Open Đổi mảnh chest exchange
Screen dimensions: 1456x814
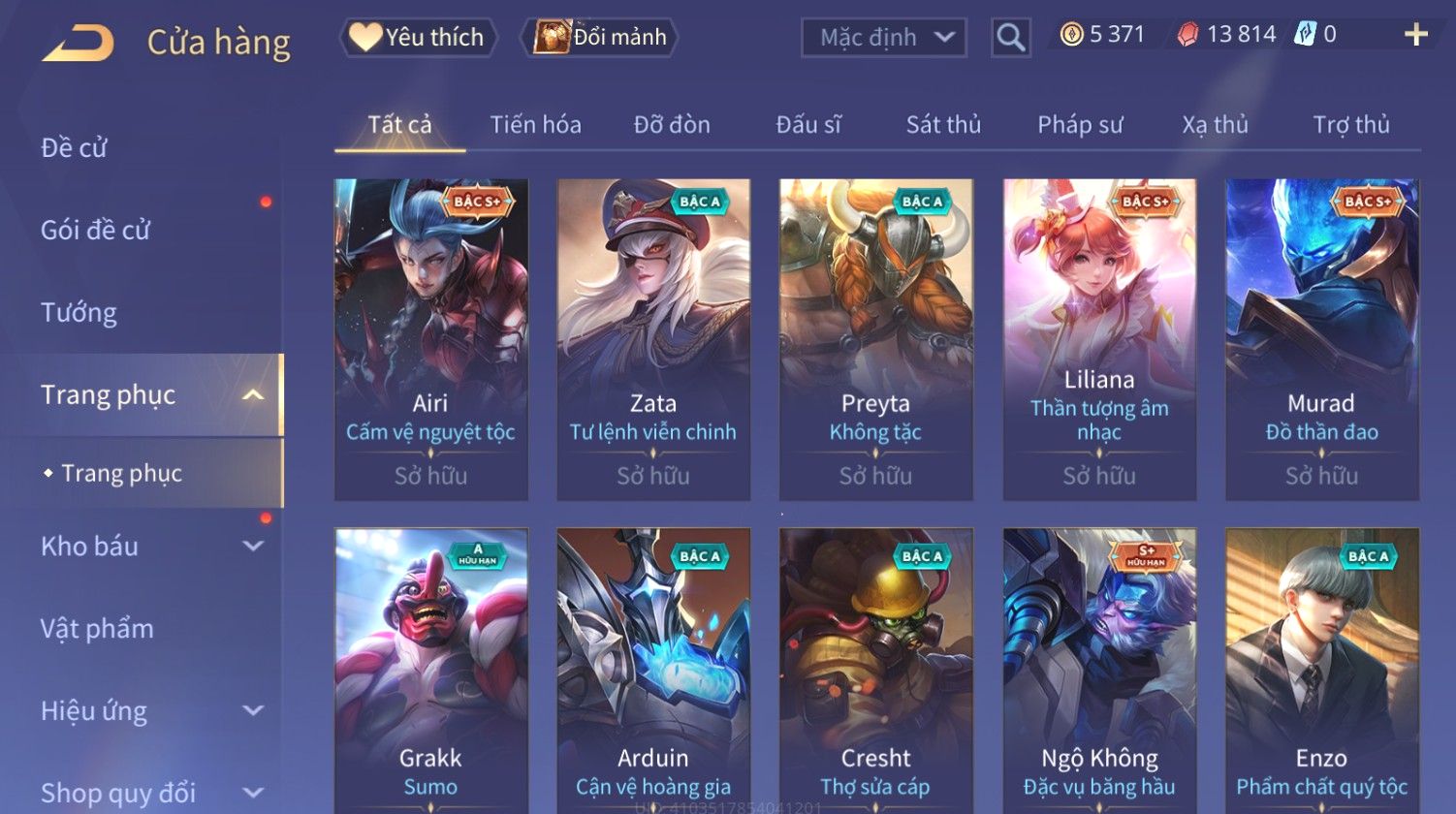(600, 37)
